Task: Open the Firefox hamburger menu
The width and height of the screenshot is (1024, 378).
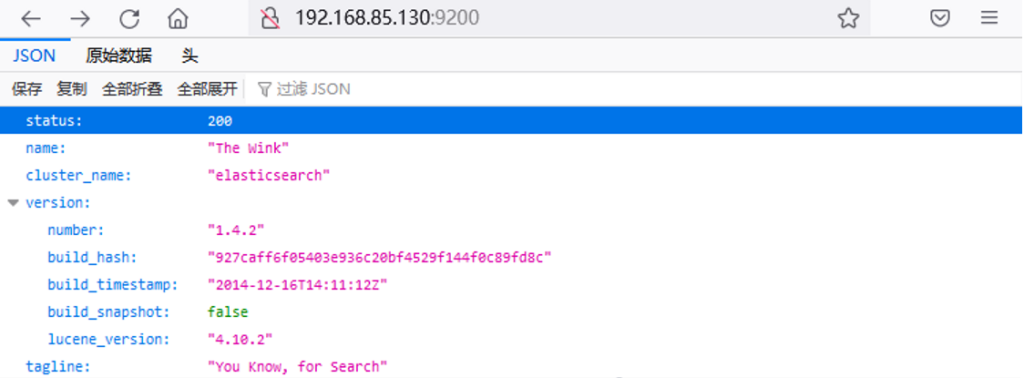Action: pyautogui.click(x=989, y=18)
